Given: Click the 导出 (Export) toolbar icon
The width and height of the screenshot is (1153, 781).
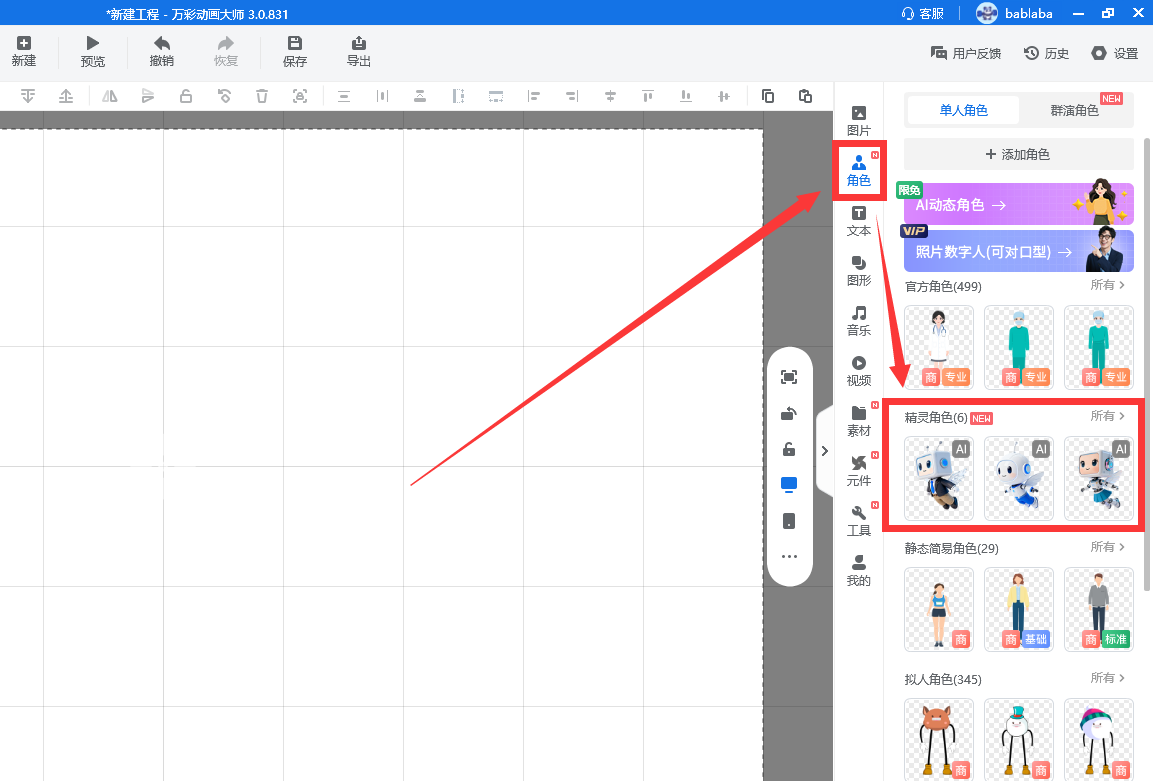Looking at the screenshot, I should coord(358,51).
